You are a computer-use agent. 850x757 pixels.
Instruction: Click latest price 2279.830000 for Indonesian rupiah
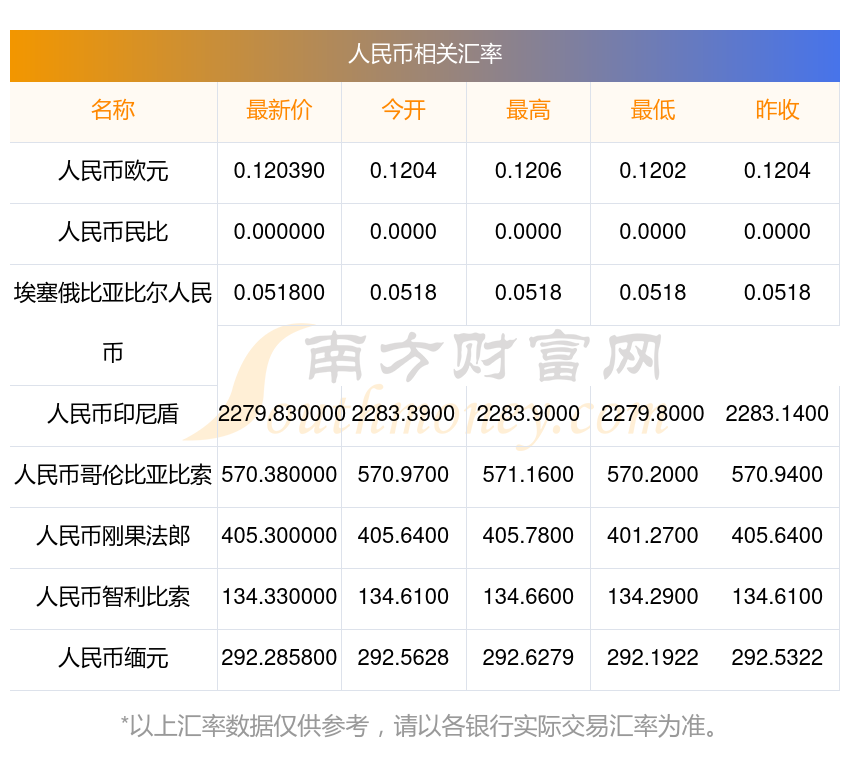[x=281, y=414]
